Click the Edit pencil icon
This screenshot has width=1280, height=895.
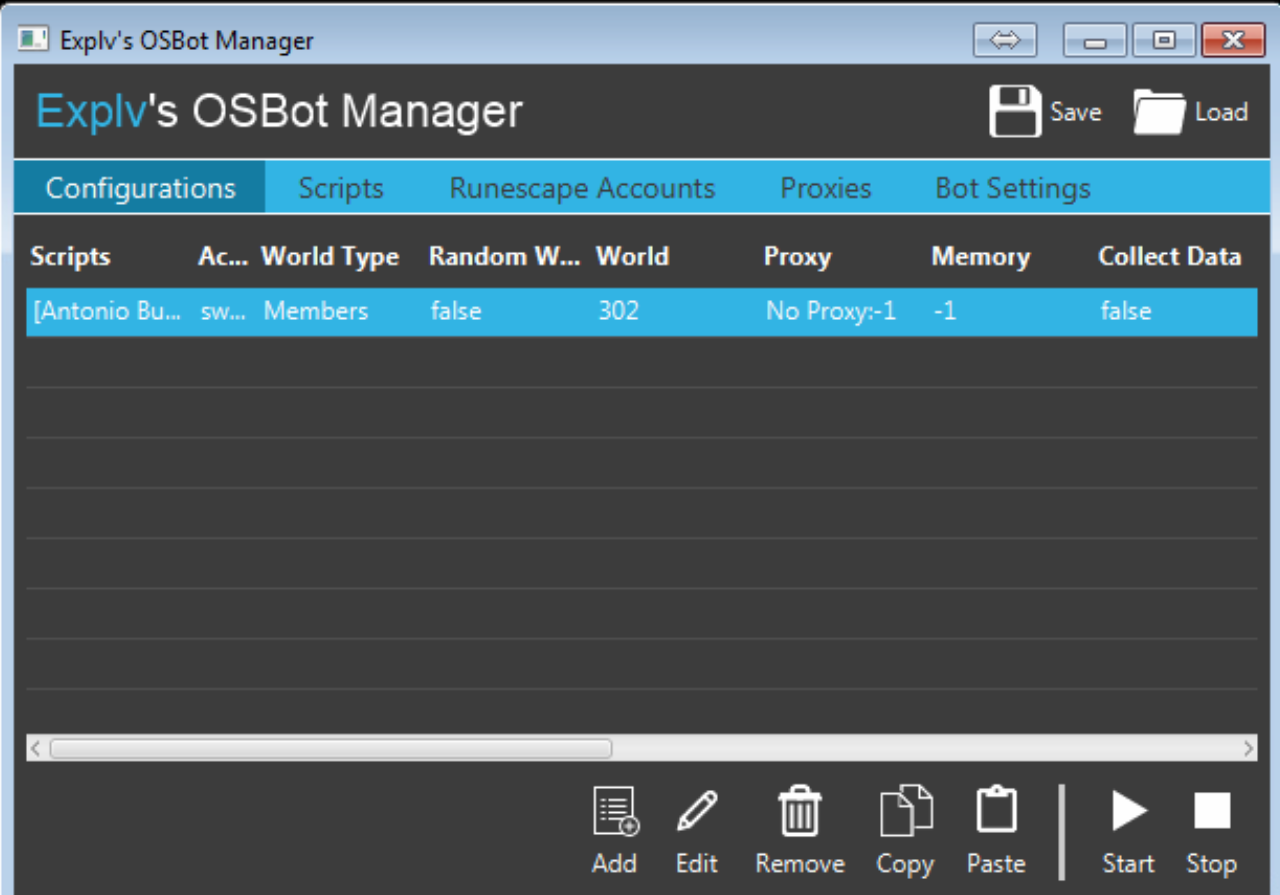coord(697,810)
